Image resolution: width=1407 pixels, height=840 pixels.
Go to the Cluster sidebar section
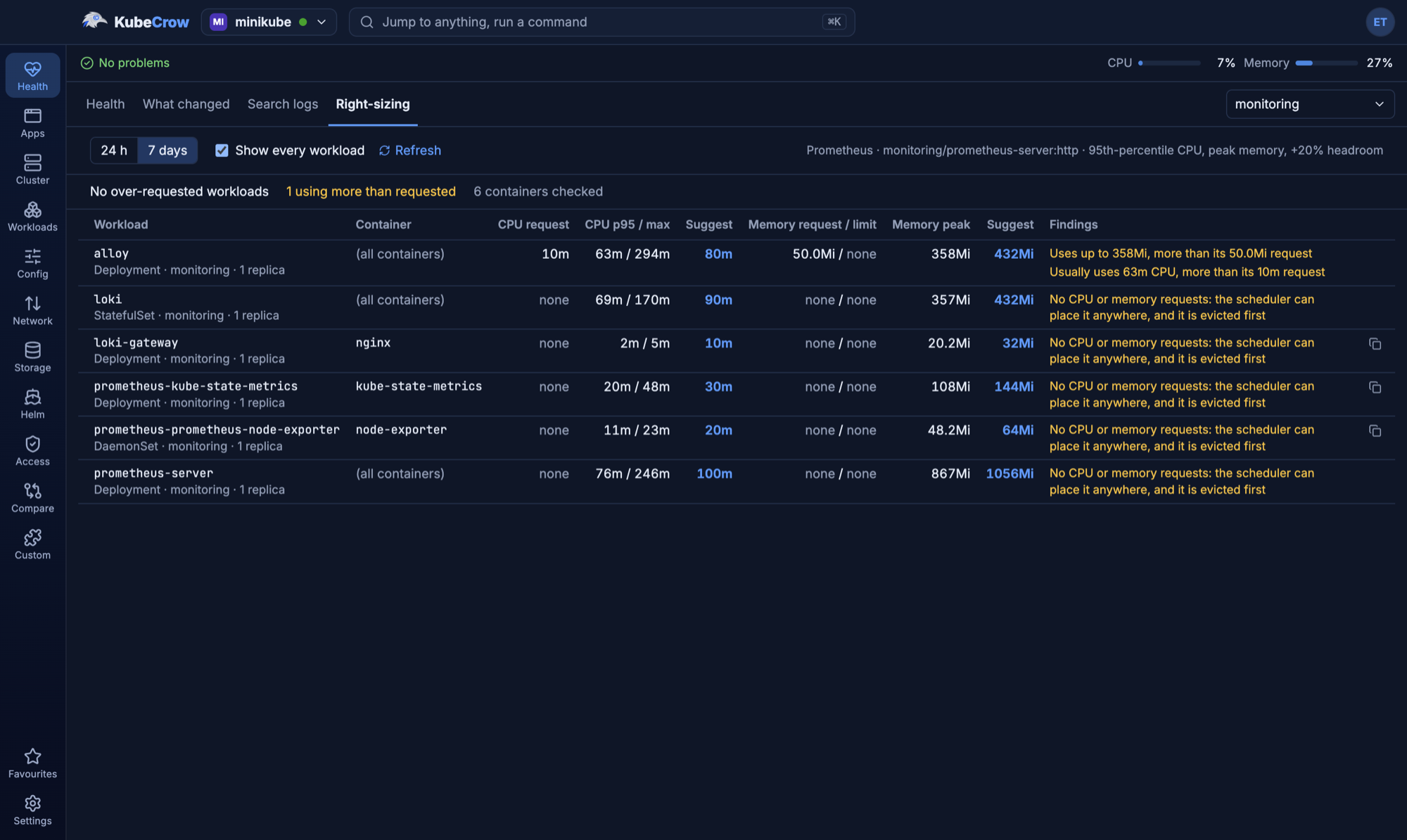32,170
